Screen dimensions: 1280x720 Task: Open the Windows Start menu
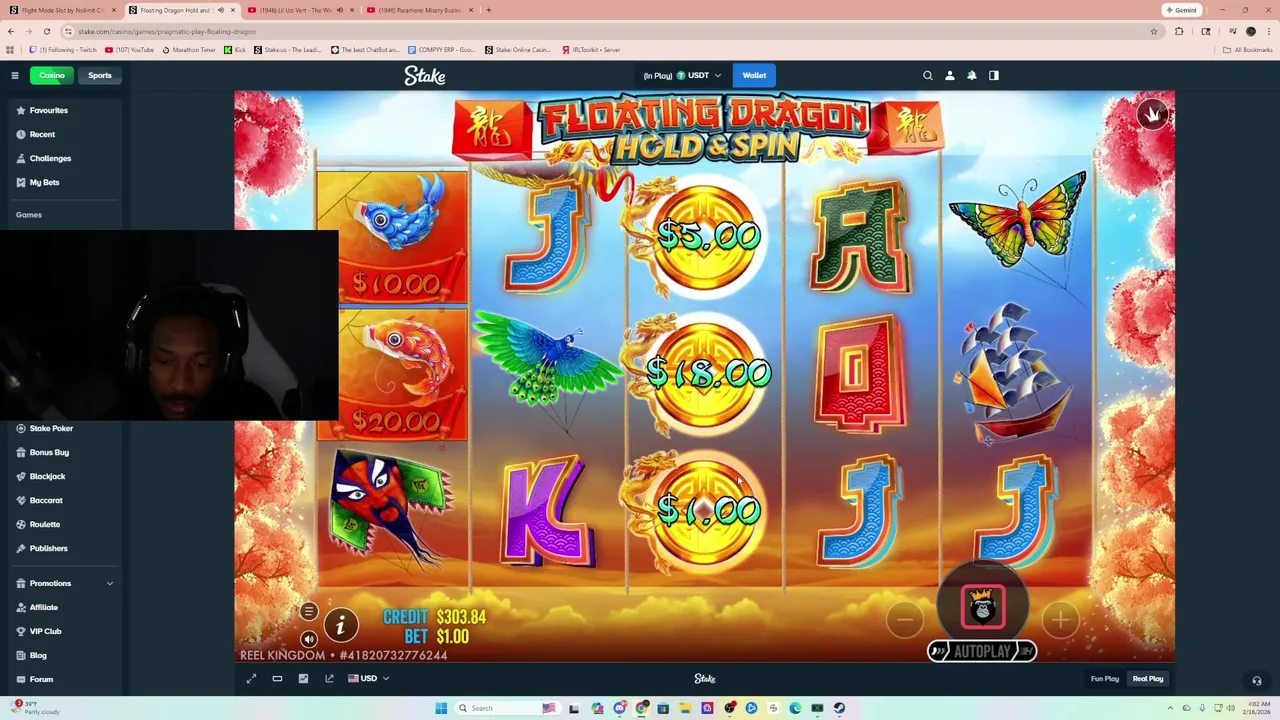click(441, 708)
